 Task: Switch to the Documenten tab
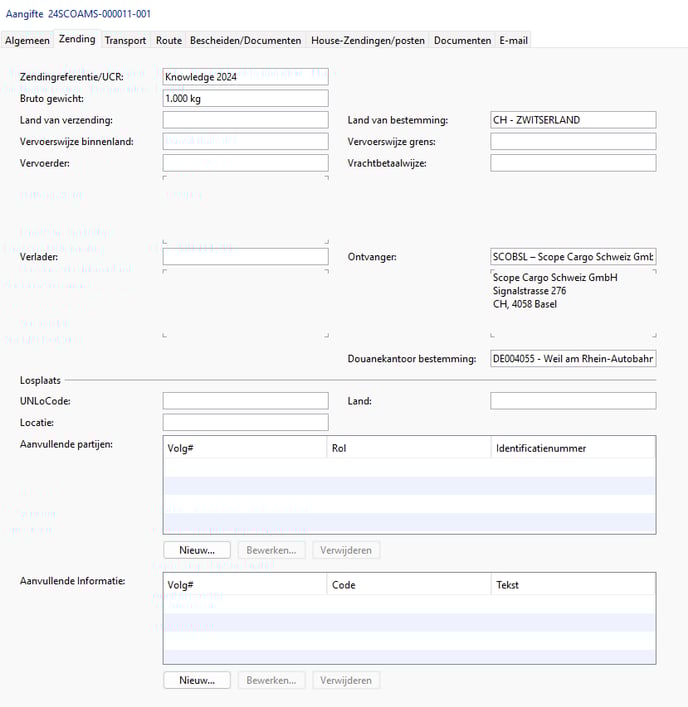point(462,41)
